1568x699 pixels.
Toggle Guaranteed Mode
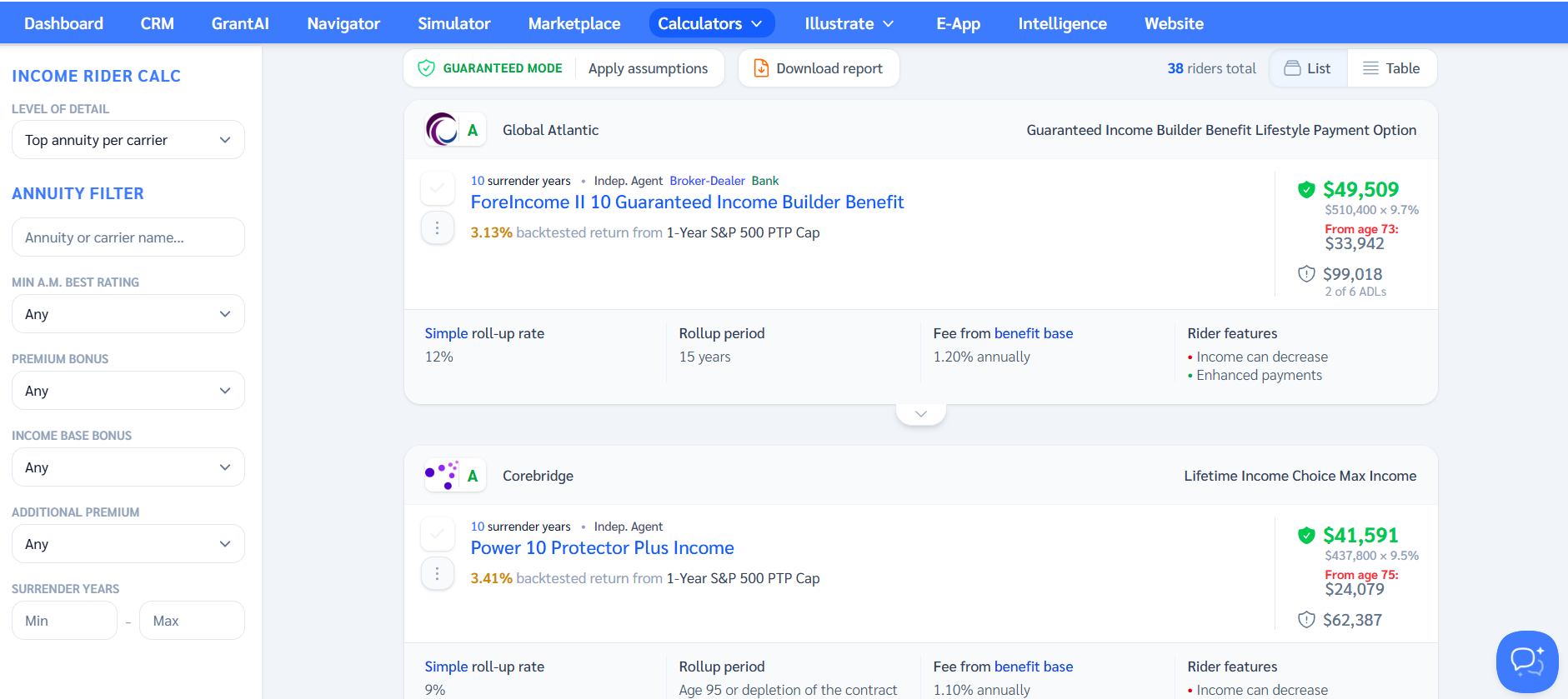490,68
